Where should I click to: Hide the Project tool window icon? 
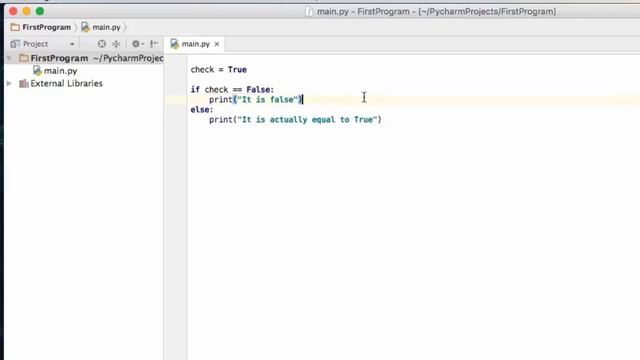click(154, 44)
